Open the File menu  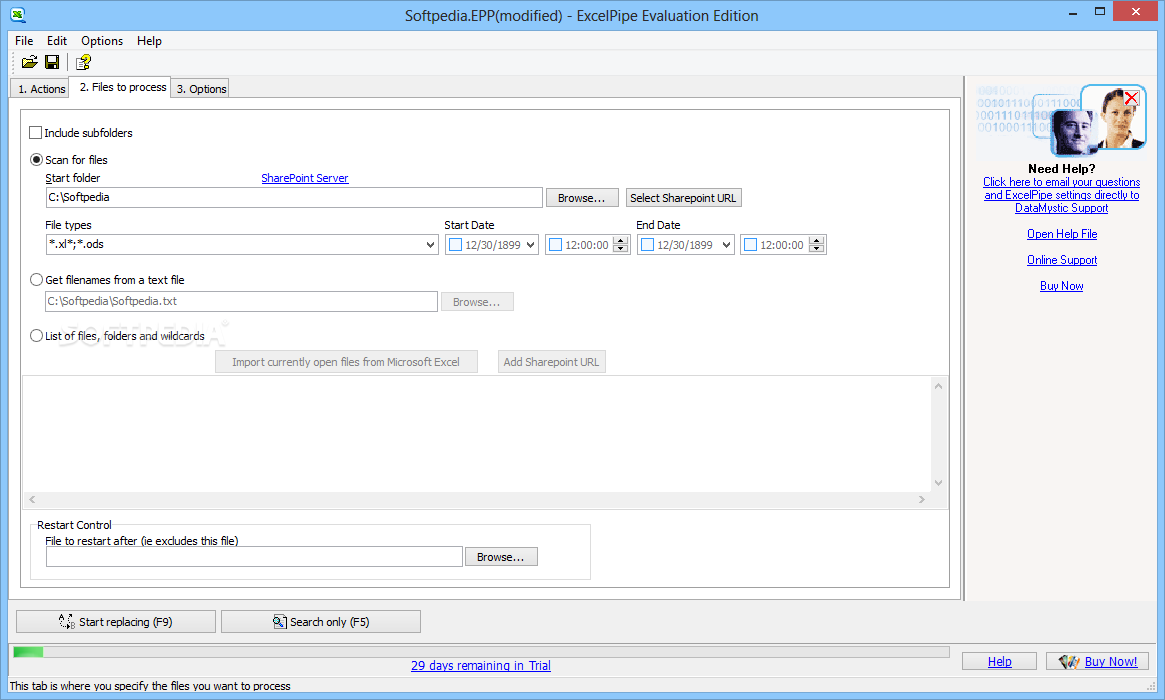click(24, 41)
